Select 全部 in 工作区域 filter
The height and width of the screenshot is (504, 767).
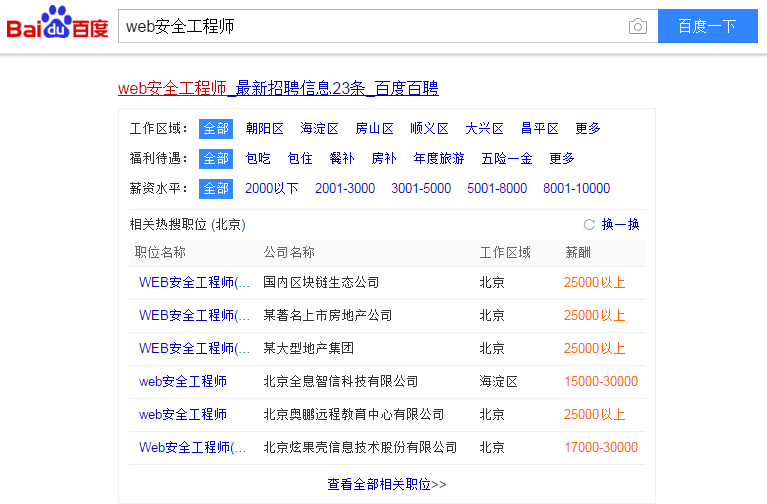[x=216, y=129]
